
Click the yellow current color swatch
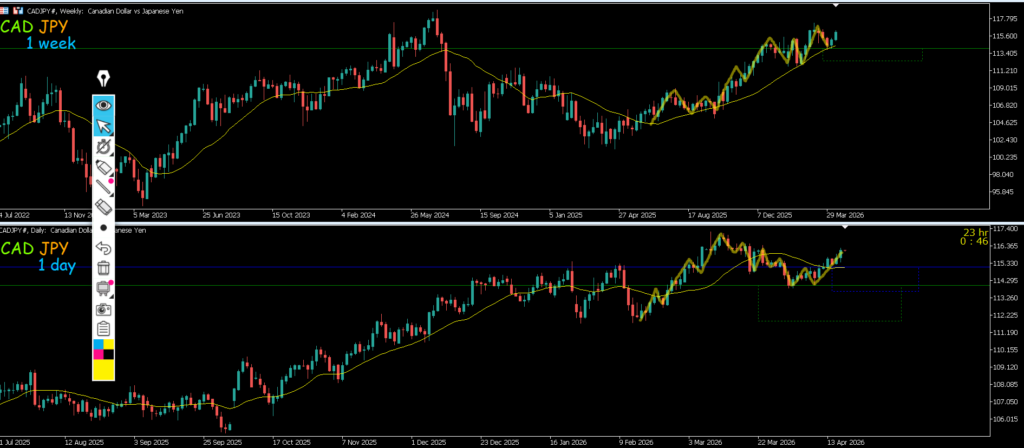click(x=103, y=369)
